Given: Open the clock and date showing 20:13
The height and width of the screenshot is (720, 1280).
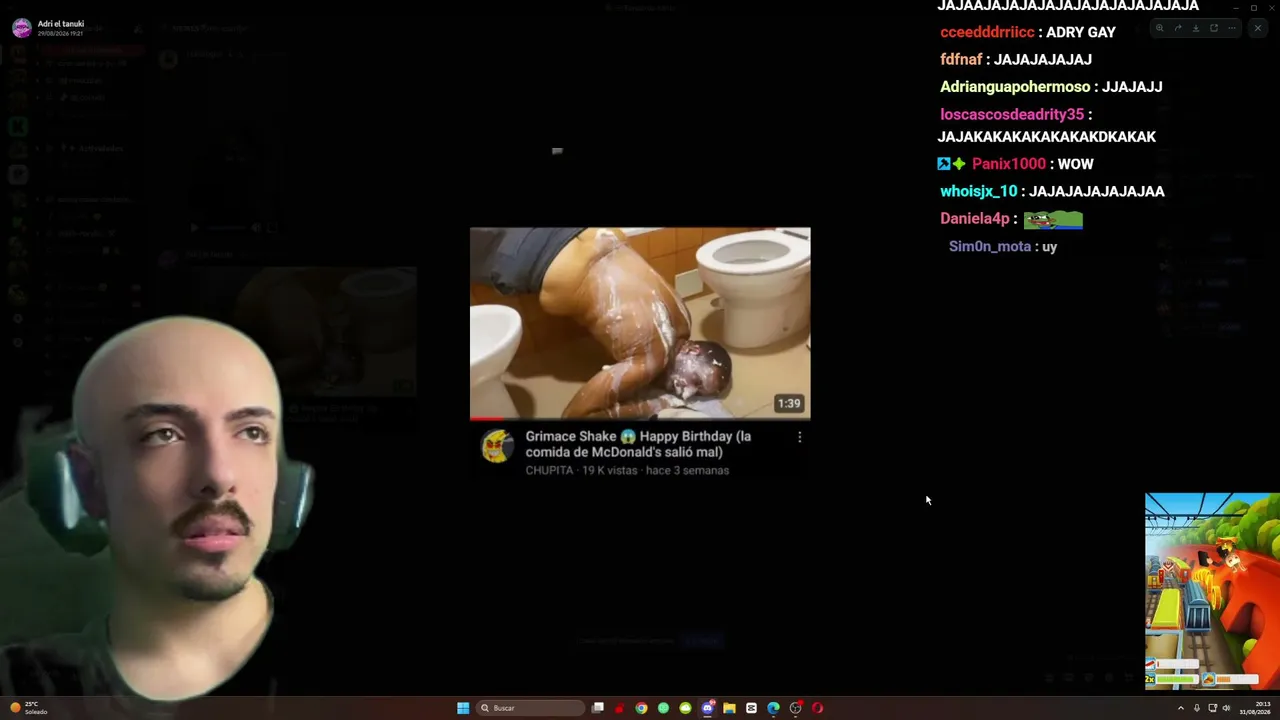Looking at the screenshot, I should 1255,708.
